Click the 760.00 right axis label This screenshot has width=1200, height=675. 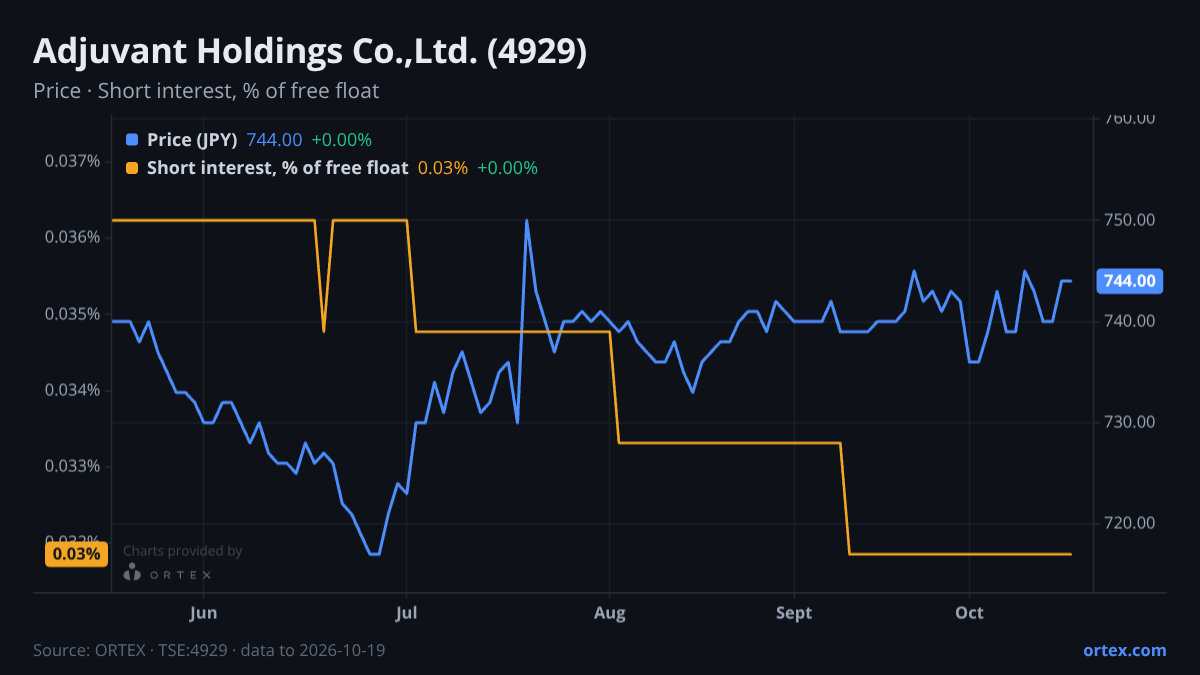tap(1131, 118)
